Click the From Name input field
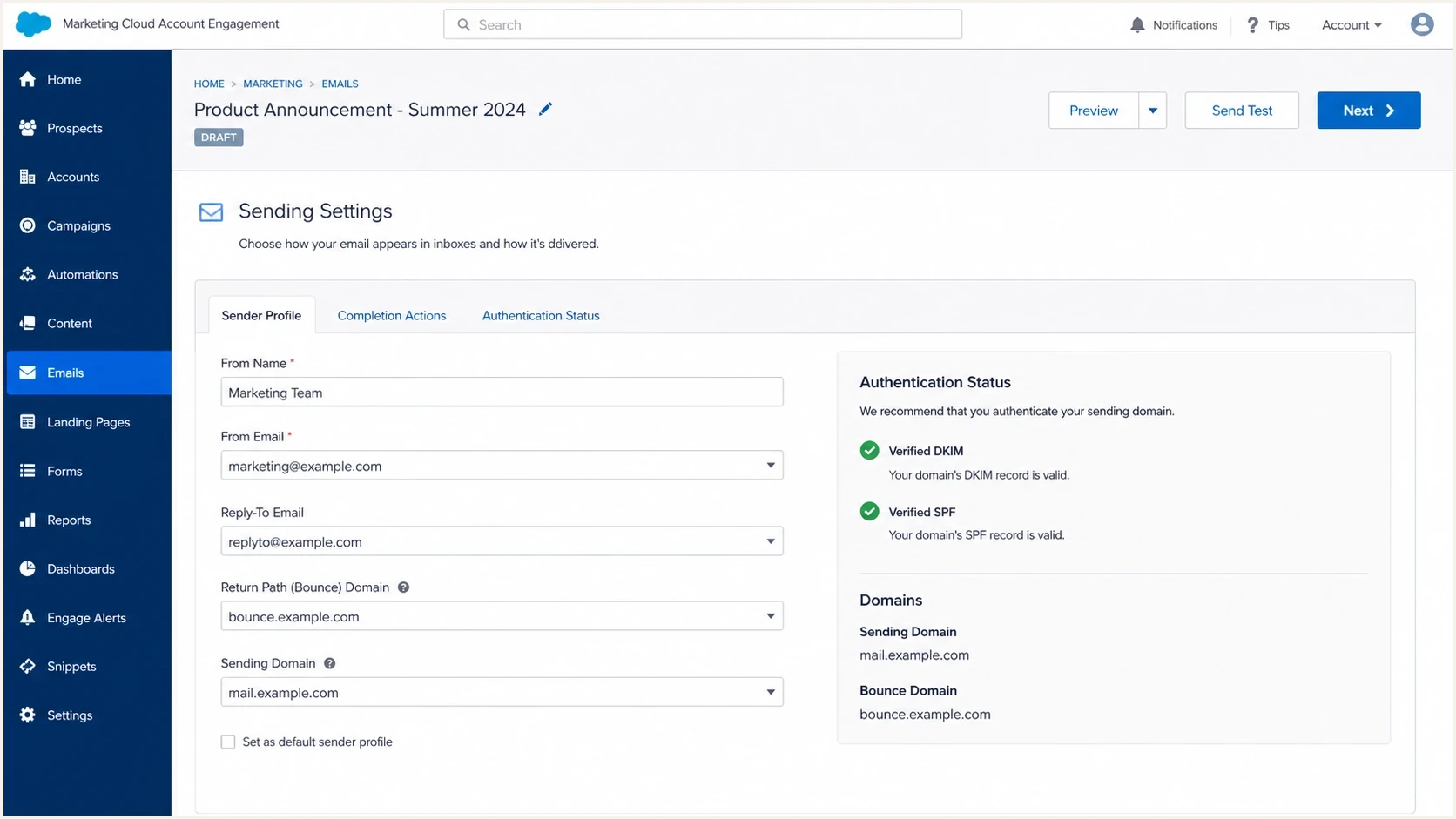The height and width of the screenshot is (819, 1456). (502, 393)
